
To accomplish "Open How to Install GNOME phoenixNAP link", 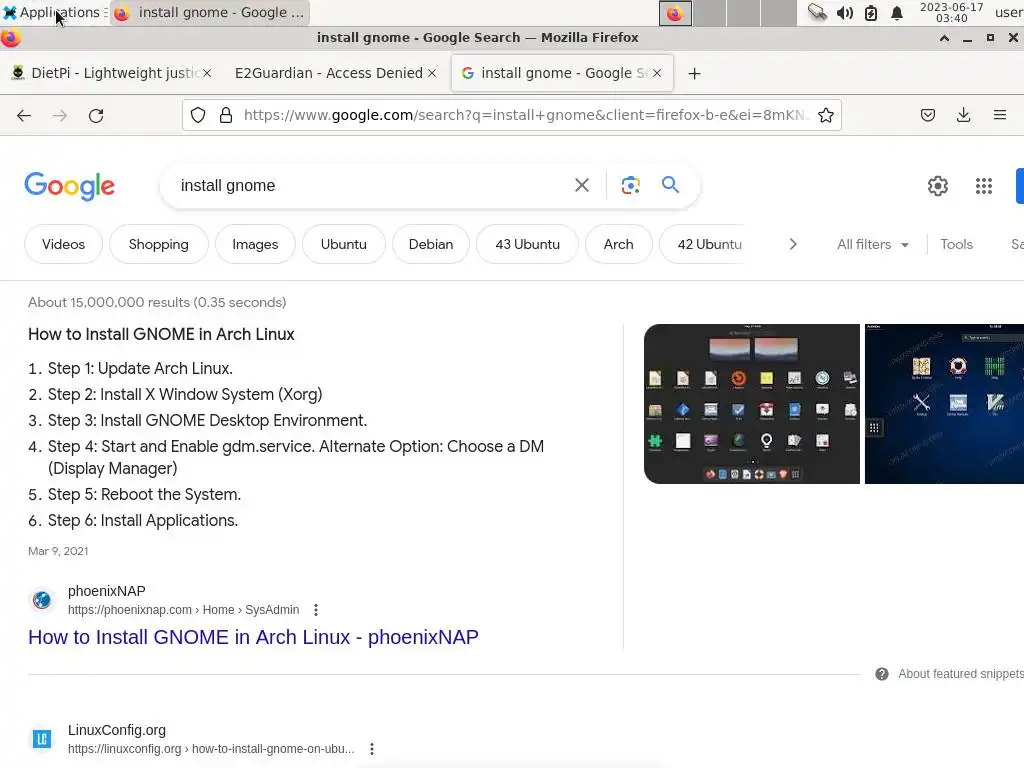I will click(x=253, y=637).
